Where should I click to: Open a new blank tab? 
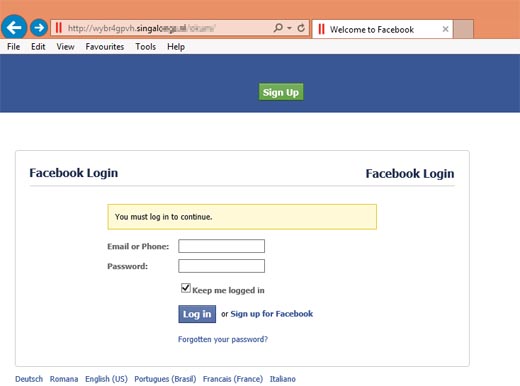click(463, 29)
